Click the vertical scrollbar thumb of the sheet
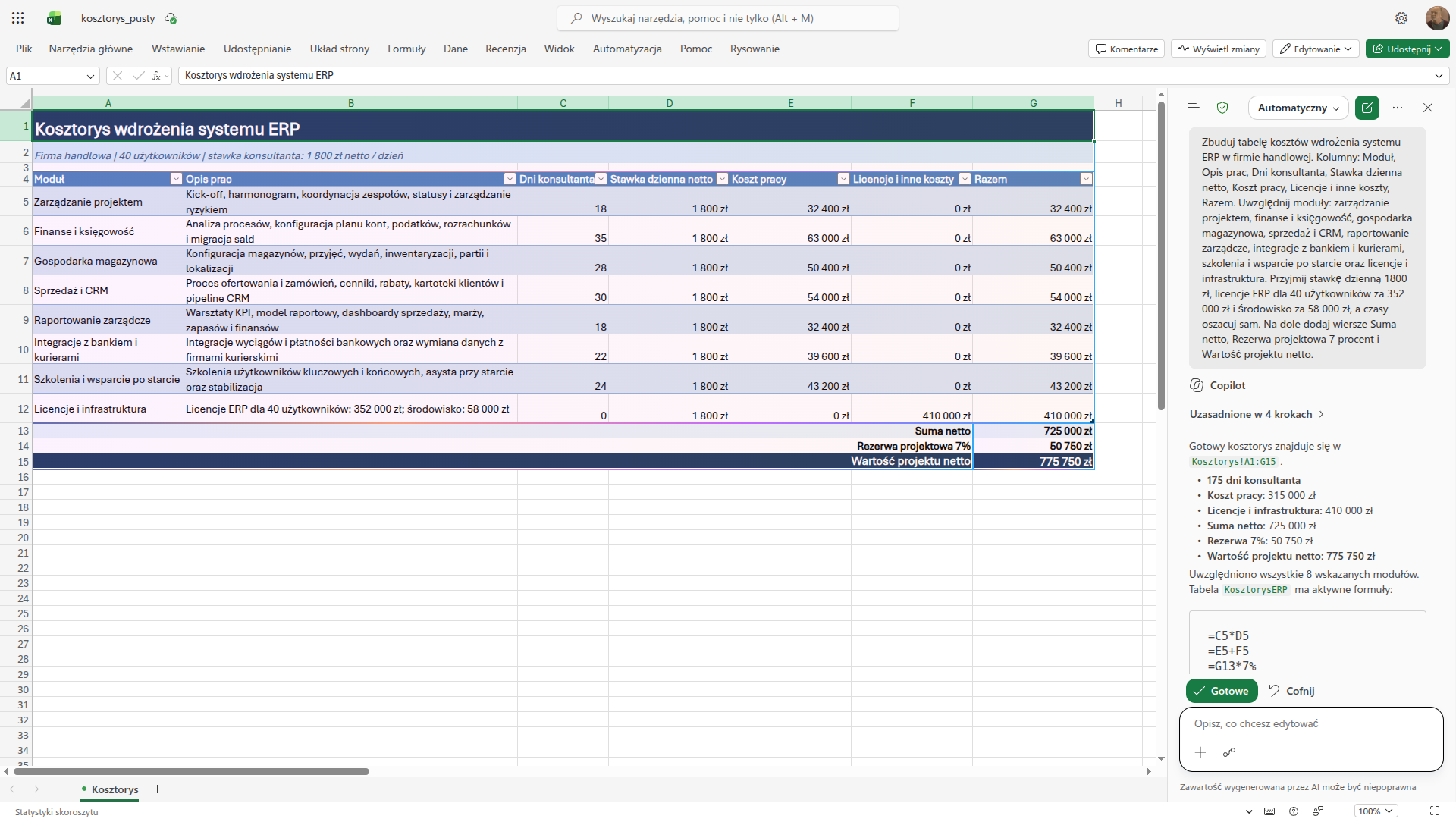This screenshot has height=819, width=1456. point(1161,256)
